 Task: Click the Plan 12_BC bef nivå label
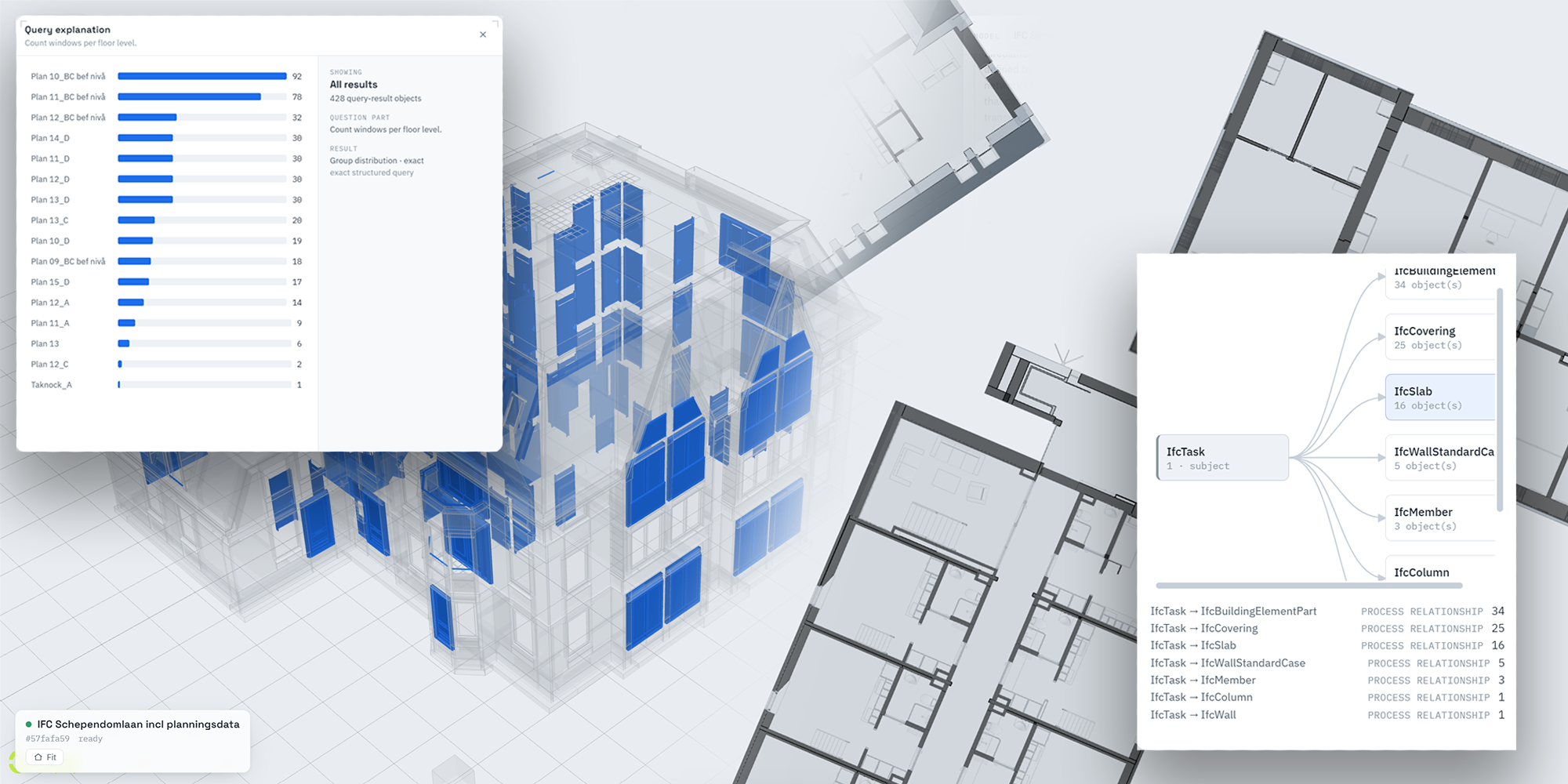click(x=68, y=118)
